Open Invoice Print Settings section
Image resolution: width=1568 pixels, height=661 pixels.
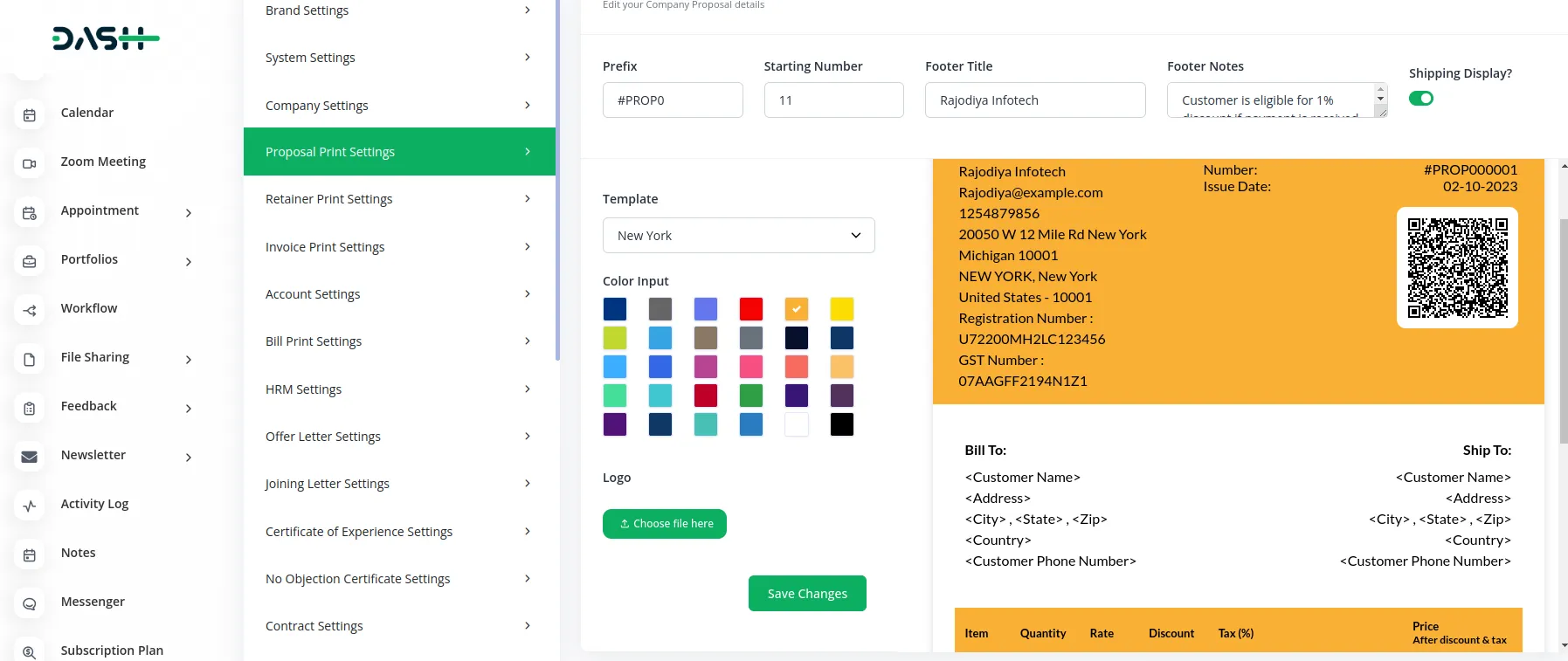point(398,247)
